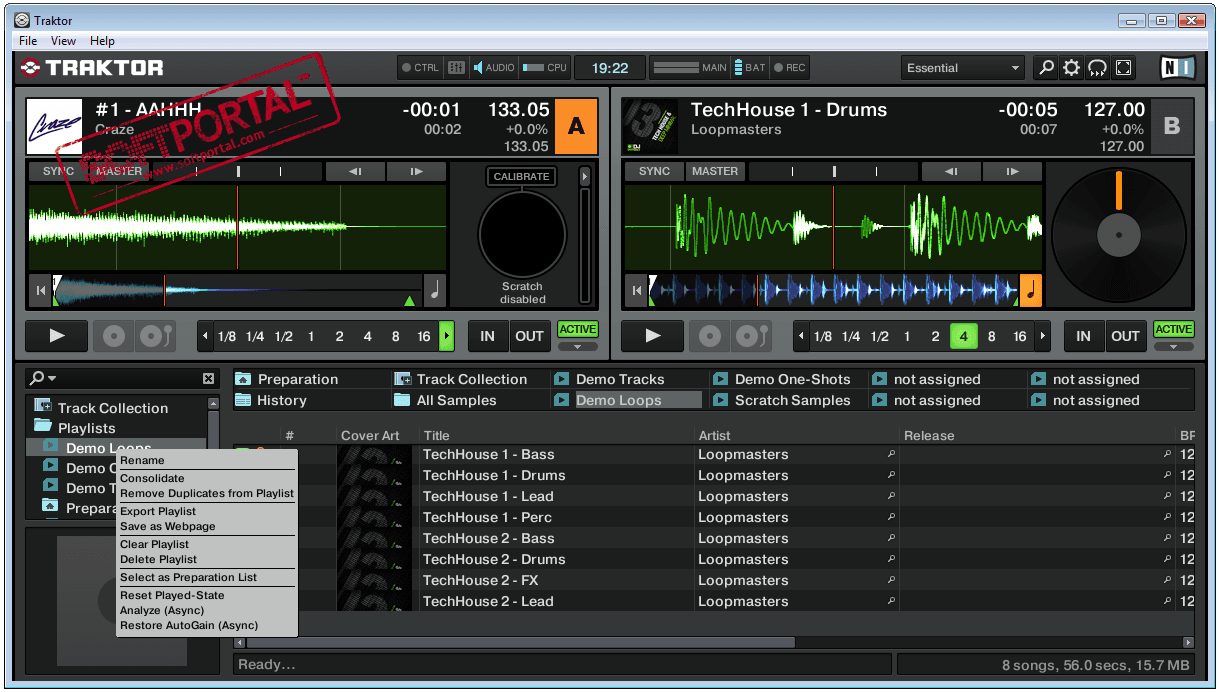Toggle SYNC on Deck A
The image size is (1219, 692).
(58, 171)
